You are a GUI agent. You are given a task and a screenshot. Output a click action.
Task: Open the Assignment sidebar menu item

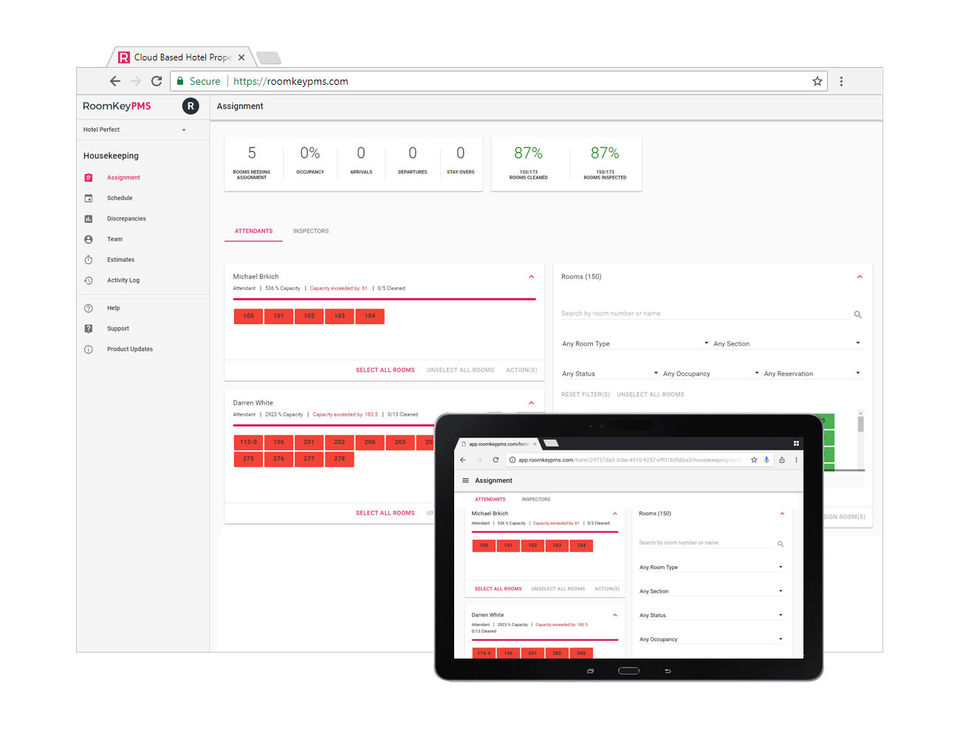coord(124,178)
